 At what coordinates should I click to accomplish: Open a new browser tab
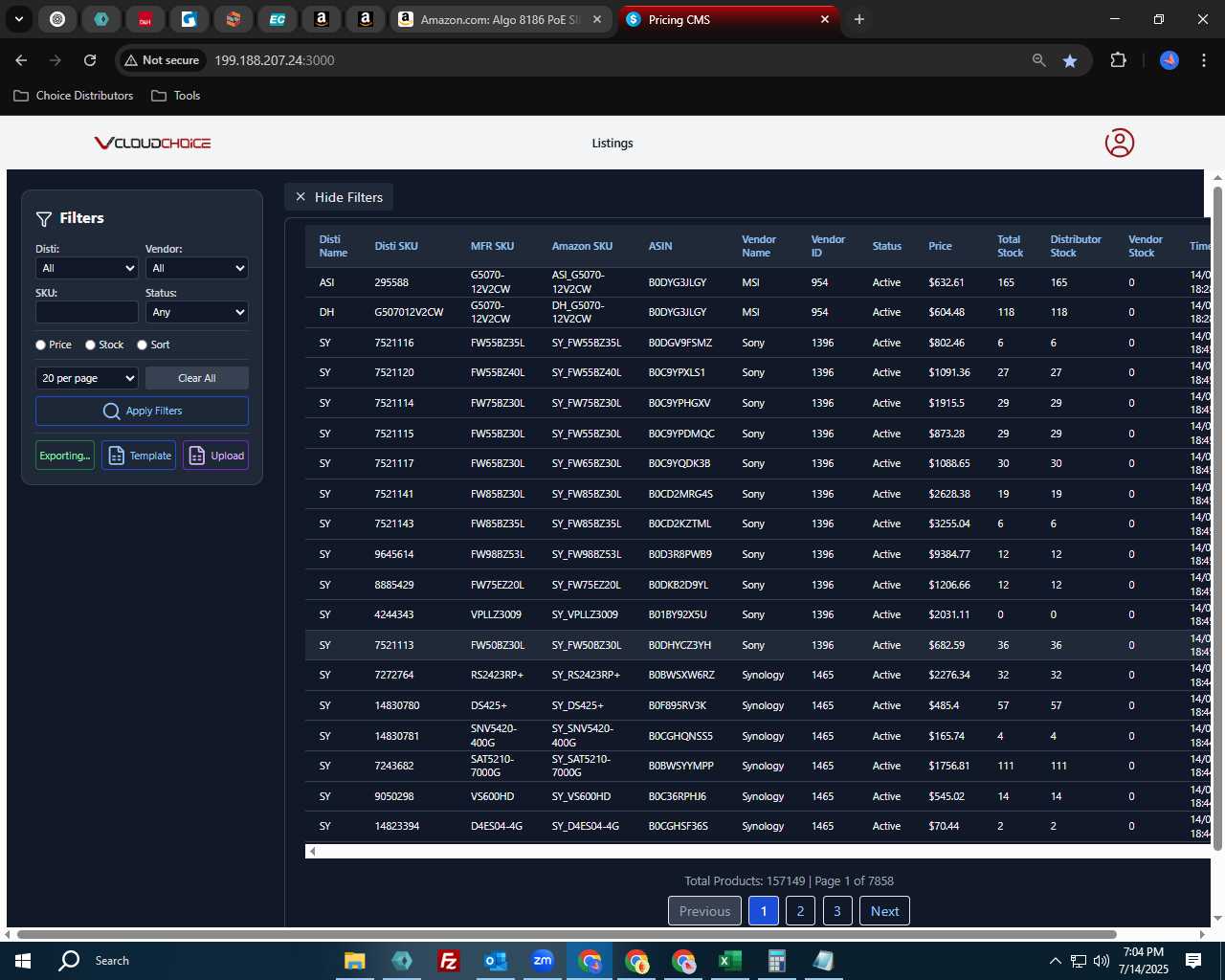(x=859, y=19)
